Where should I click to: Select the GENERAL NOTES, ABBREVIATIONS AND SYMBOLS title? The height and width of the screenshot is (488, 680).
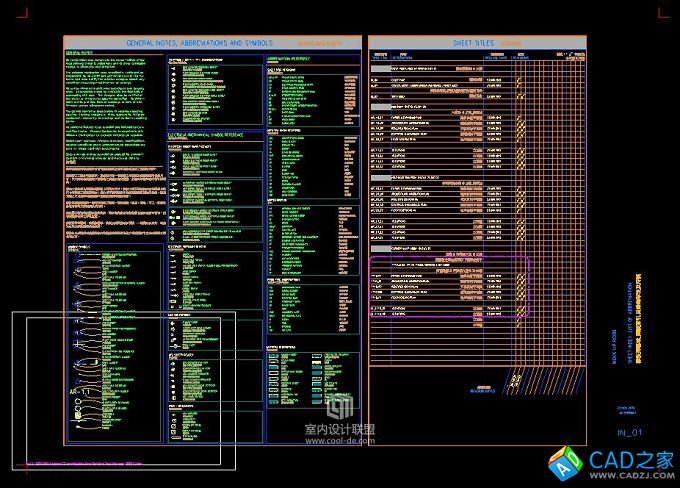199,44
